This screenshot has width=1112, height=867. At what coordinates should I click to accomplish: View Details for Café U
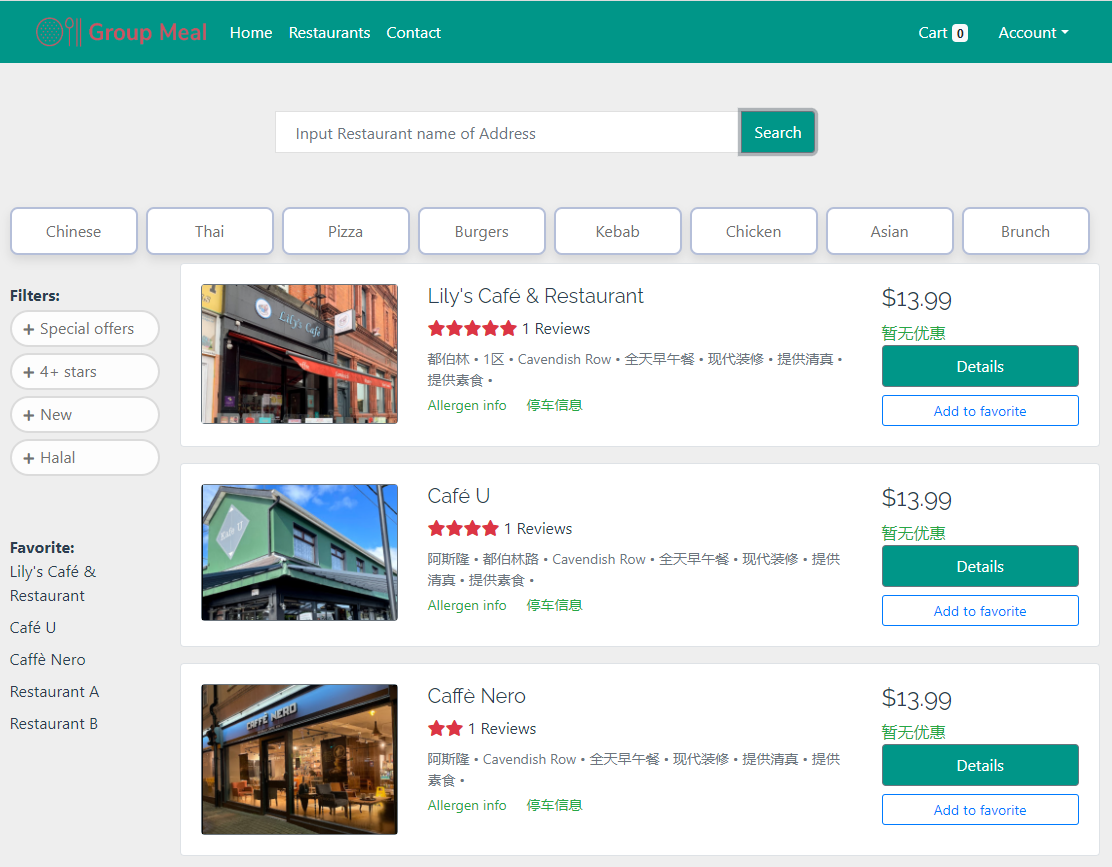[x=980, y=566]
